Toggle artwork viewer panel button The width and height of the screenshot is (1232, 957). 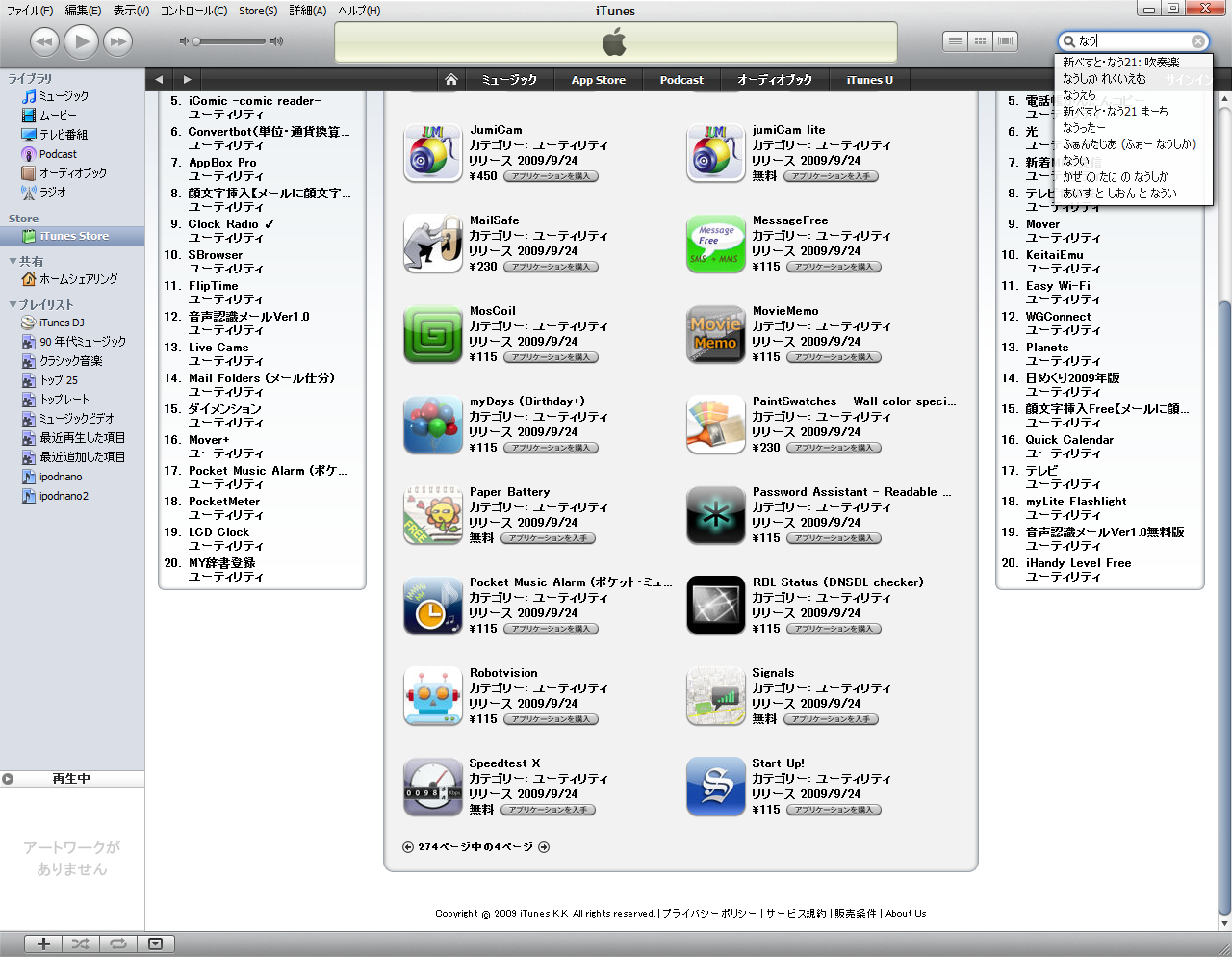tap(156, 944)
